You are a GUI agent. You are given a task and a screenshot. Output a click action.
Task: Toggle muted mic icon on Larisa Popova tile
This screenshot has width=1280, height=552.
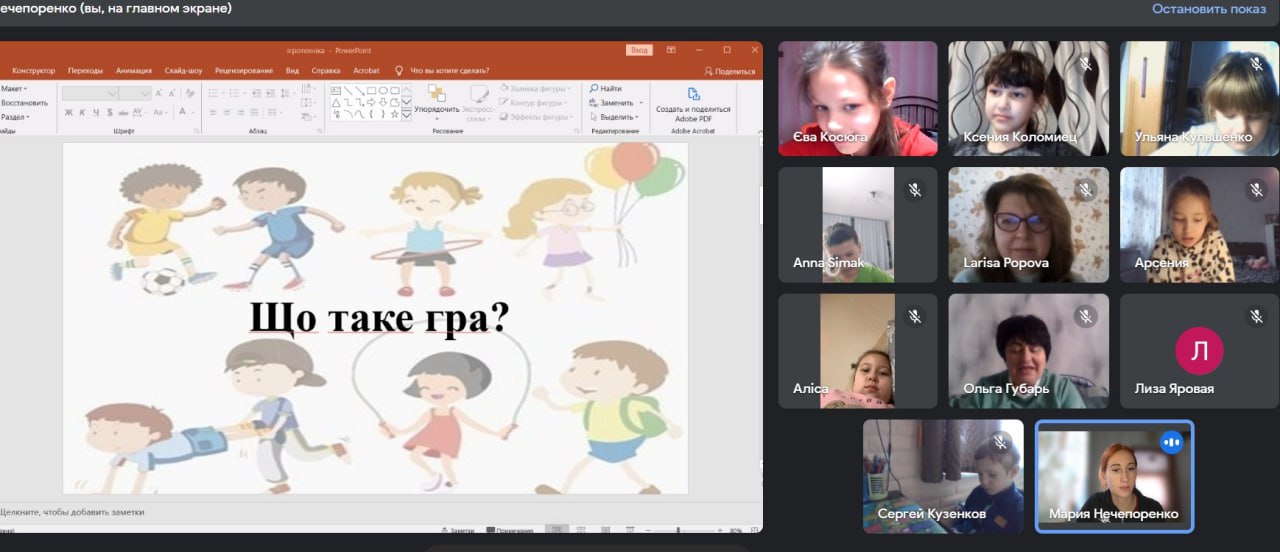coord(1085,190)
